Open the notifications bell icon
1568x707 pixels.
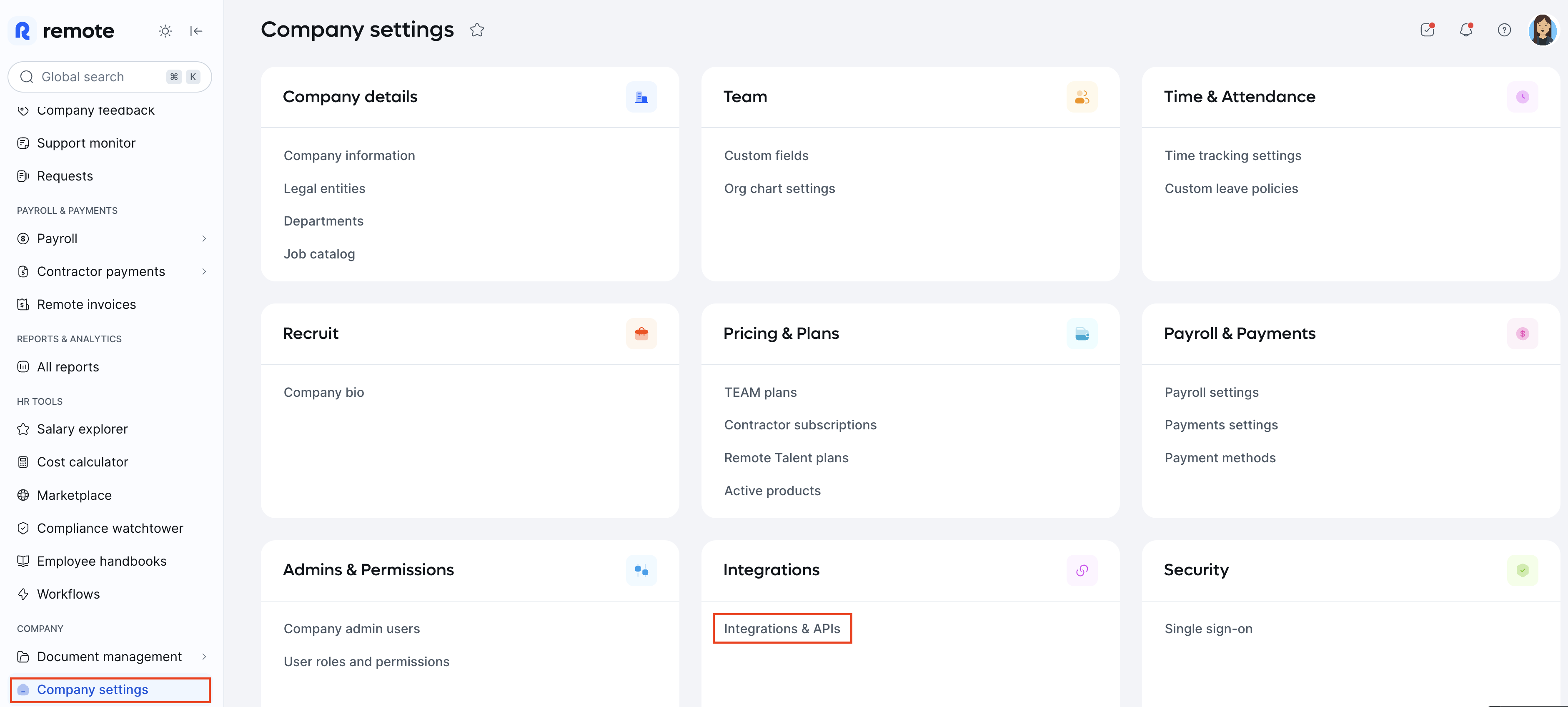click(1466, 30)
